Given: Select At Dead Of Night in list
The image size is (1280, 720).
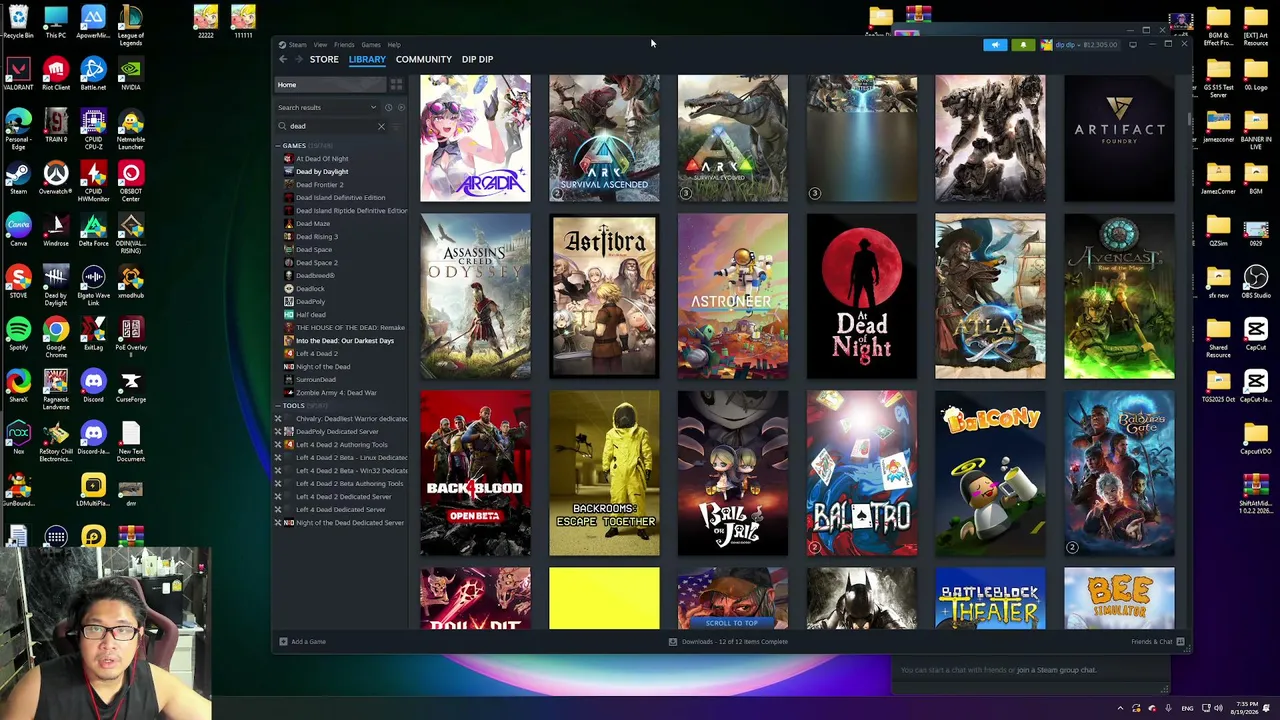Looking at the screenshot, I should pos(322,159).
